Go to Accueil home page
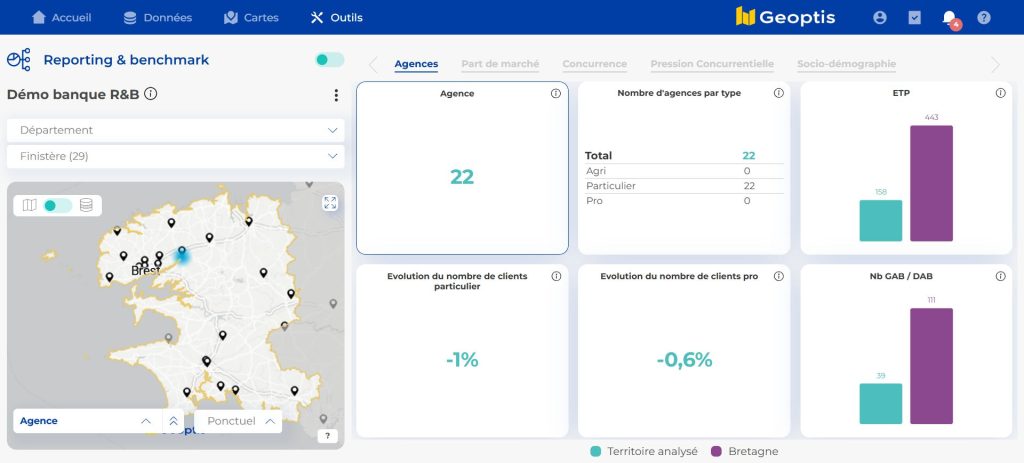The width and height of the screenshot is (1024, 463). pos(62,18)
